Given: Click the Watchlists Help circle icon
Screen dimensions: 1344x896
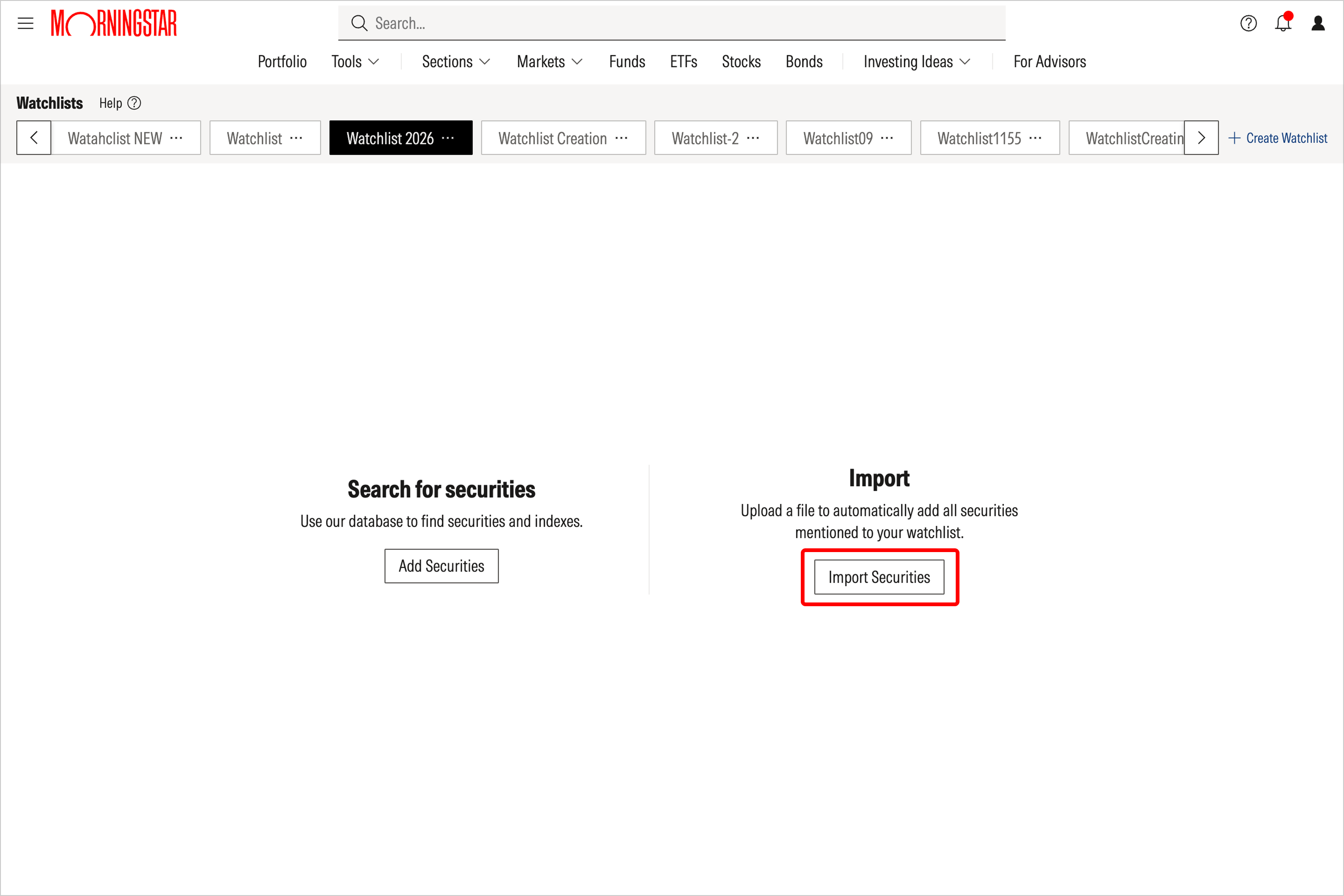Looking at the screenshot, I should (x=134, y=104).
